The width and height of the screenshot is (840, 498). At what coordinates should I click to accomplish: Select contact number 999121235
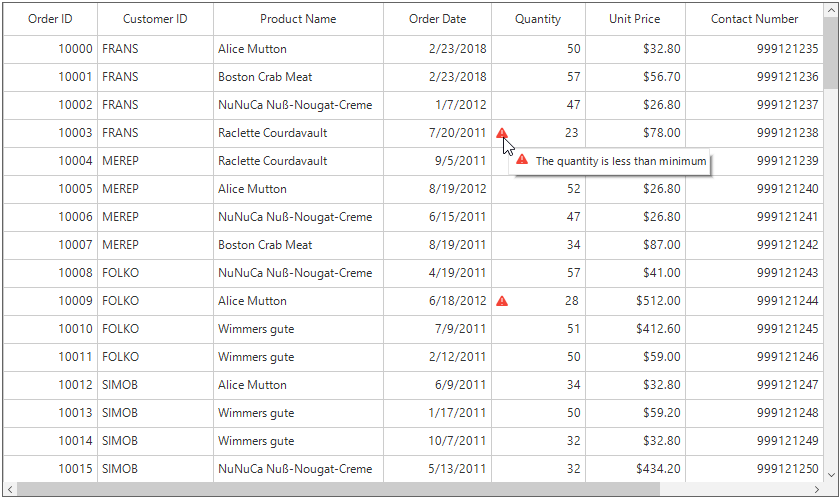pos(754,49)
